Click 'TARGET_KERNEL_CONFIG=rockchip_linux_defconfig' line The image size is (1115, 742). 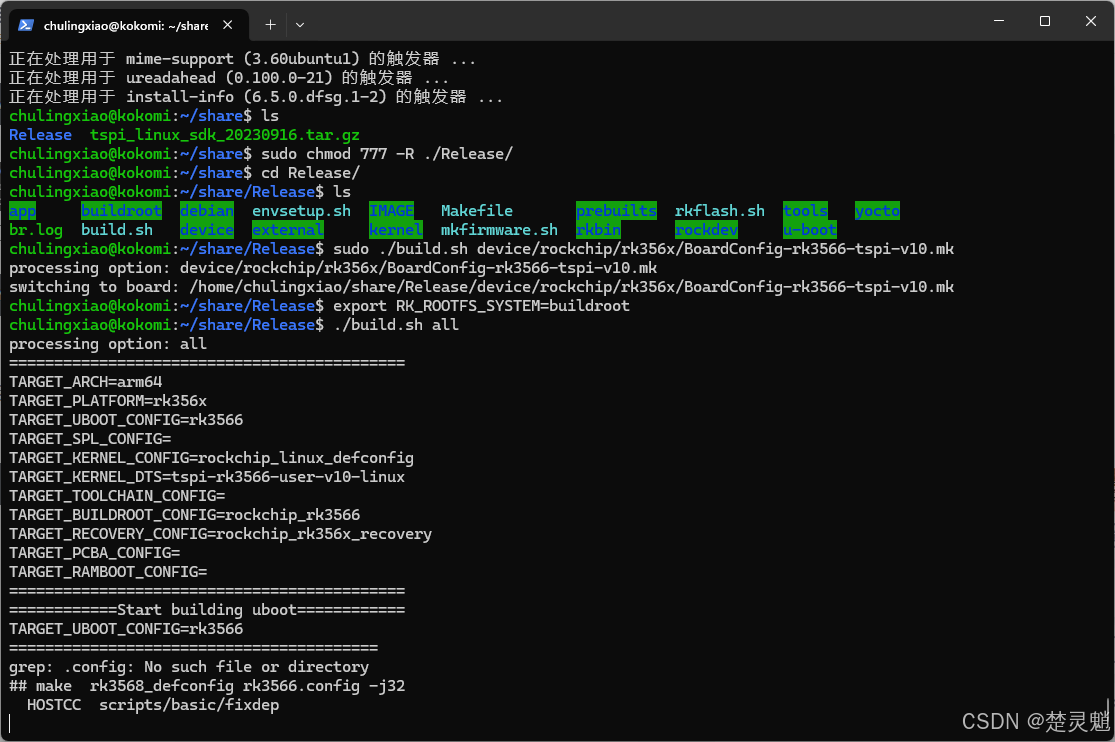coord(211,458)
